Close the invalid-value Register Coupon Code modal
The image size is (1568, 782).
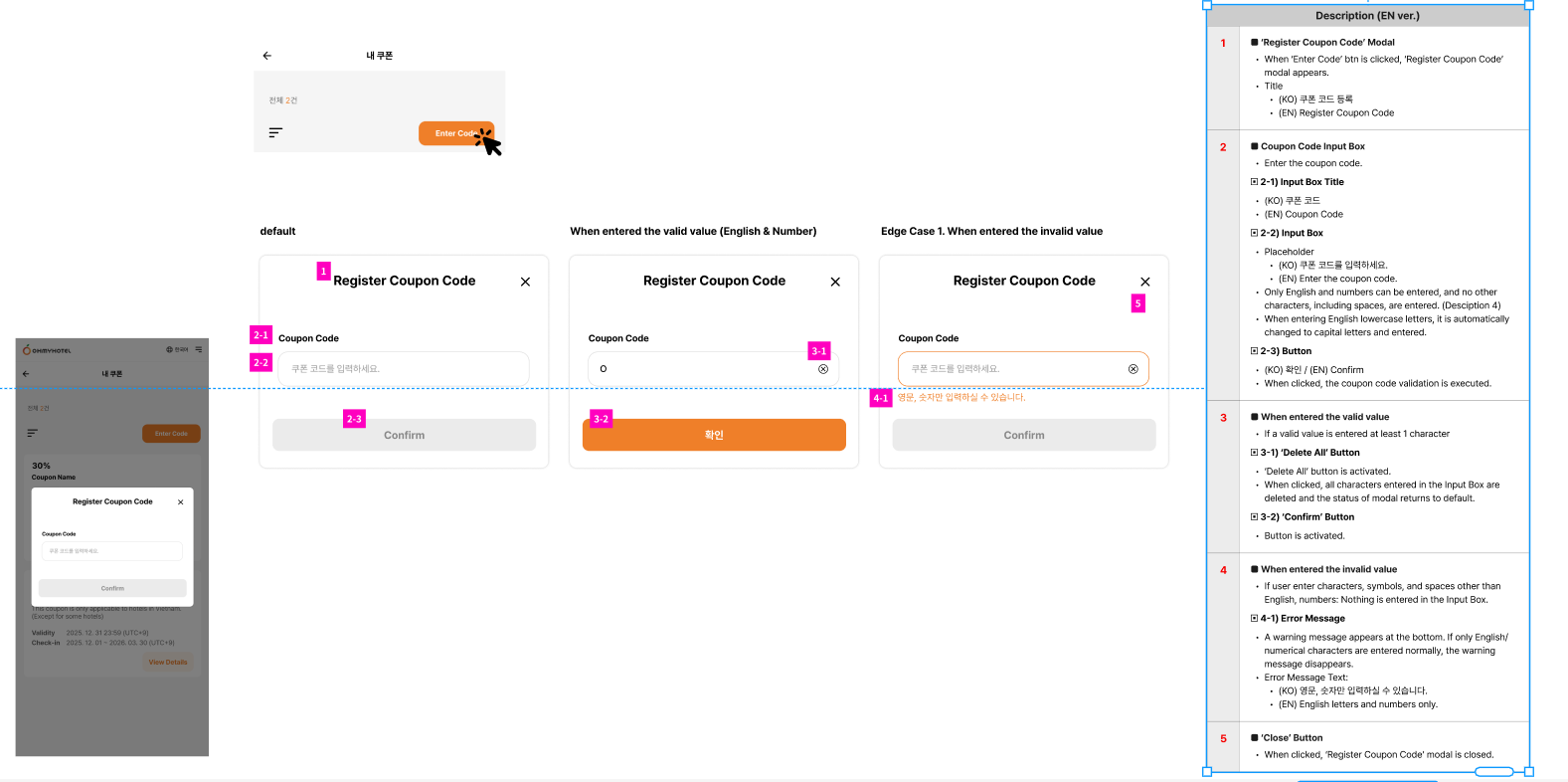(1145, 282)
